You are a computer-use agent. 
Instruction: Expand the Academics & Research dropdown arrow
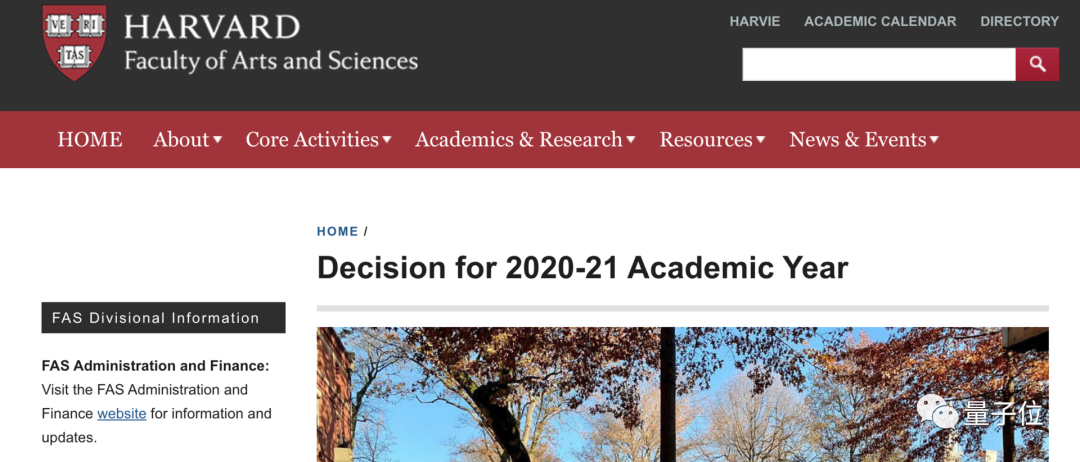[631, 140]
